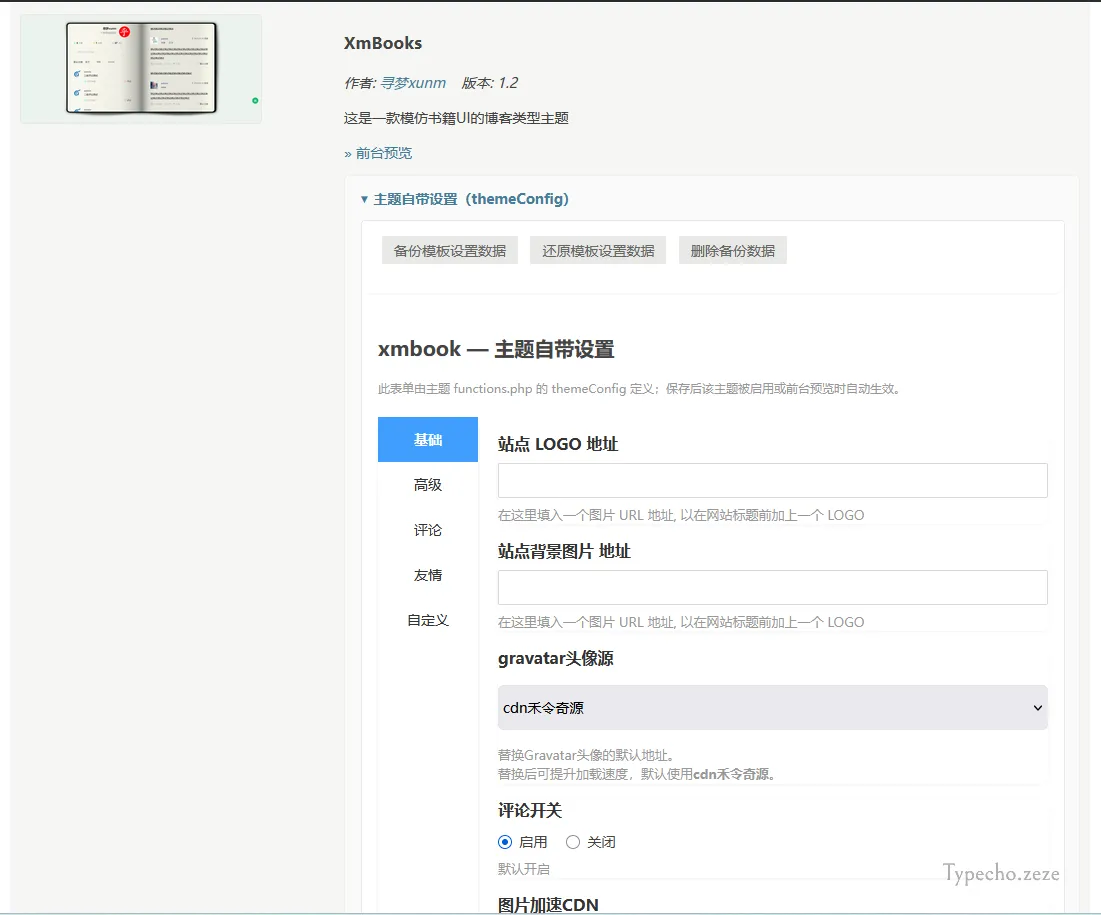Screen dimensions: 1101x915
Task: Click 还原模板设置数据 restore button
Action: point(598,251)
